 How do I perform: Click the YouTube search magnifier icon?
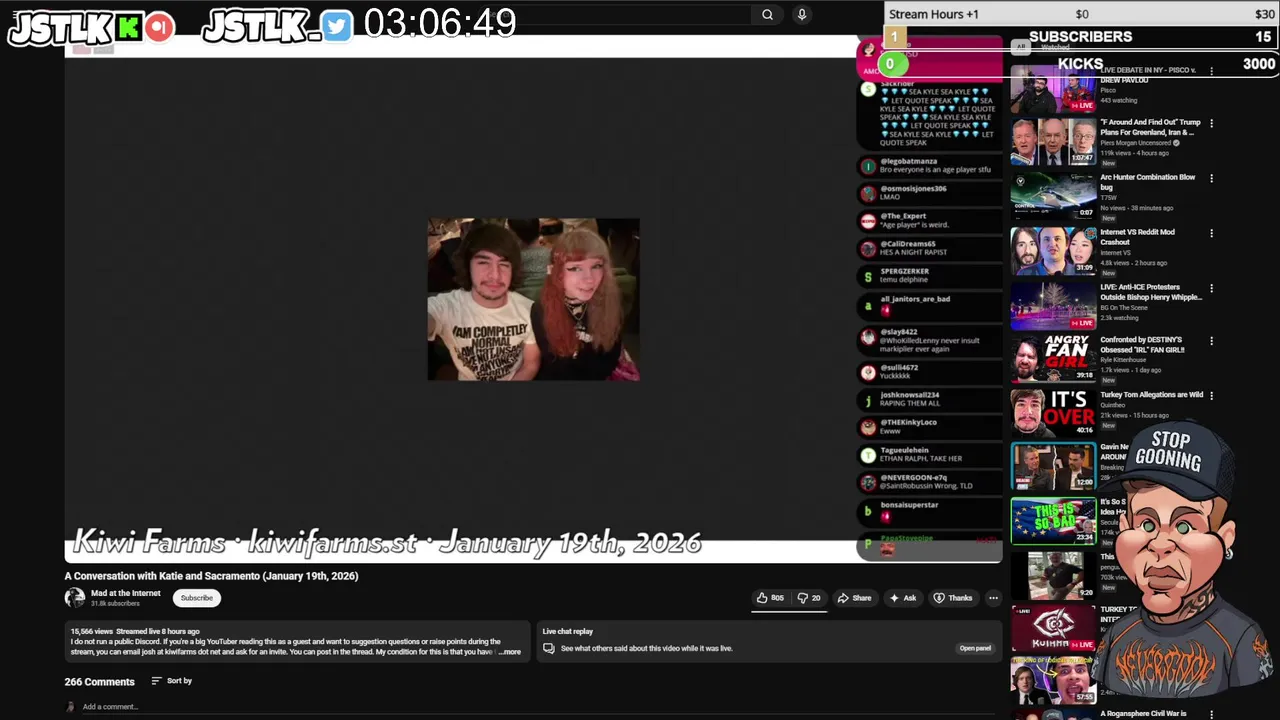(767, 14)
